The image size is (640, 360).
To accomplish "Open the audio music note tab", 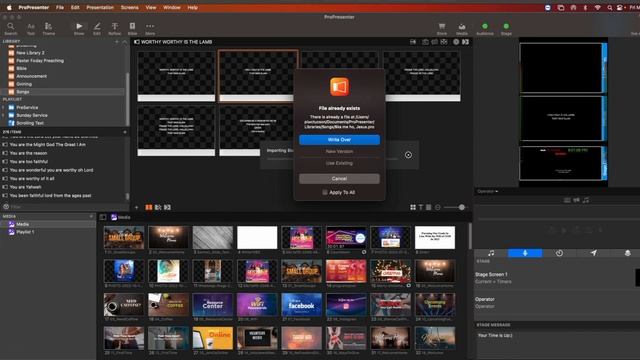I will 491,253.
